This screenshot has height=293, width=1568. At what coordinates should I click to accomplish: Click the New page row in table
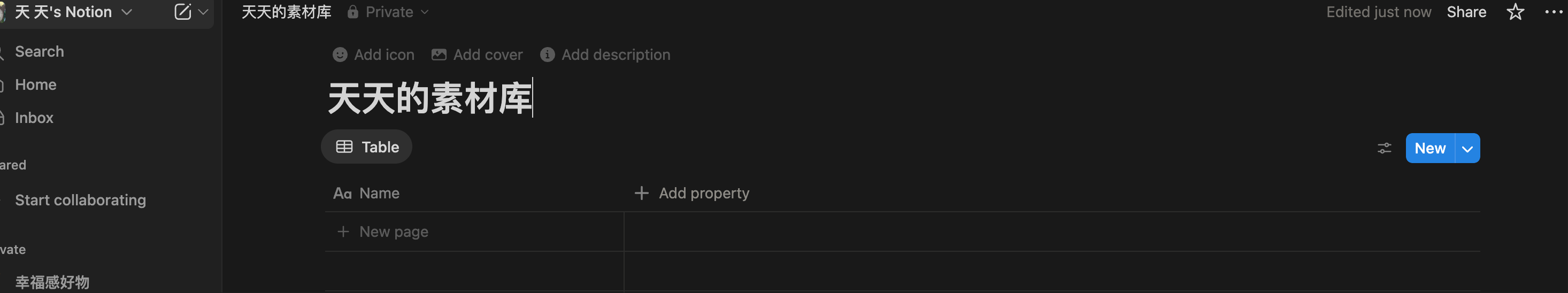[474, 232]
